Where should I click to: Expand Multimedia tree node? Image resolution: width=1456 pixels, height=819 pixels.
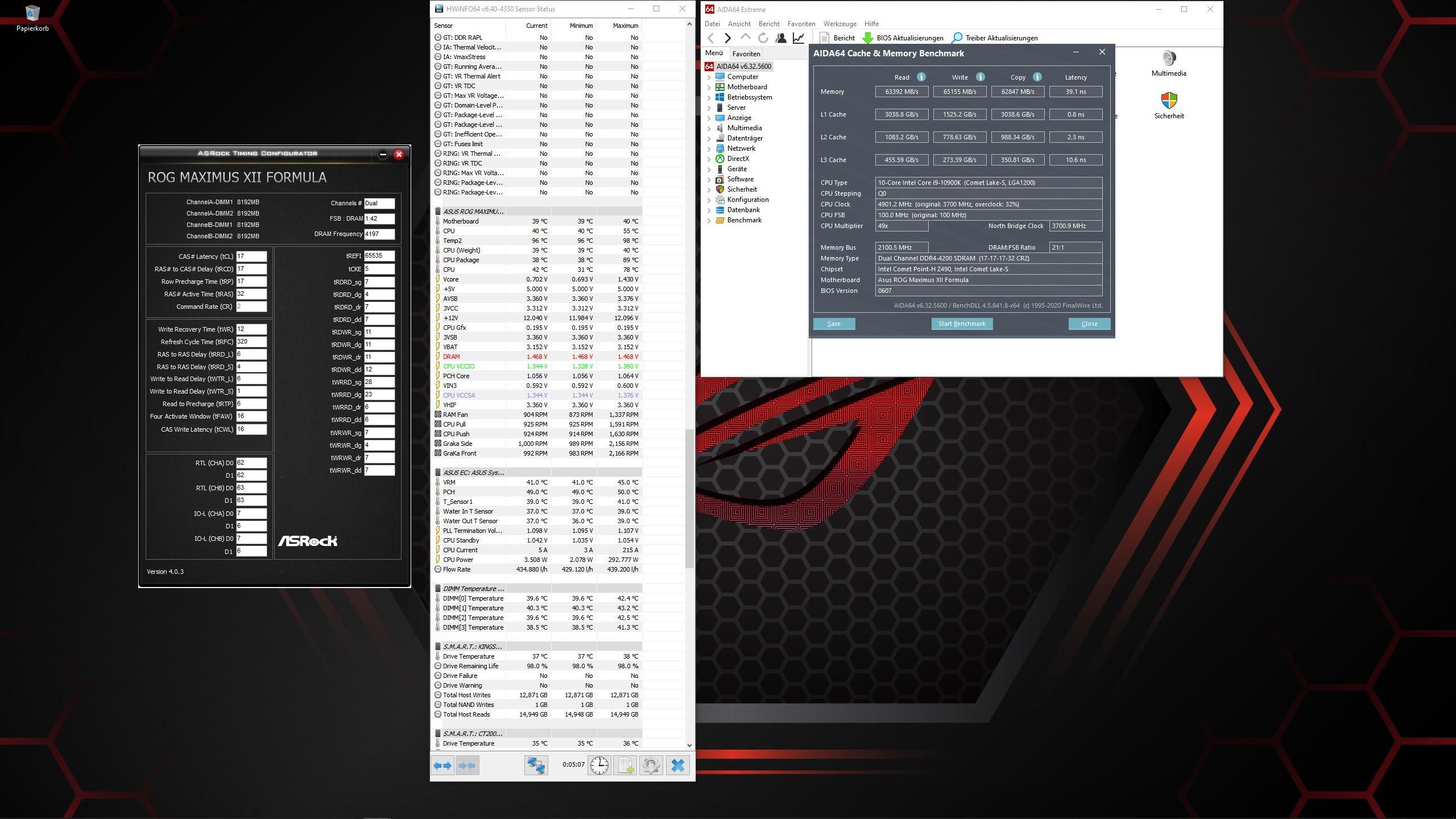[709, 128]
